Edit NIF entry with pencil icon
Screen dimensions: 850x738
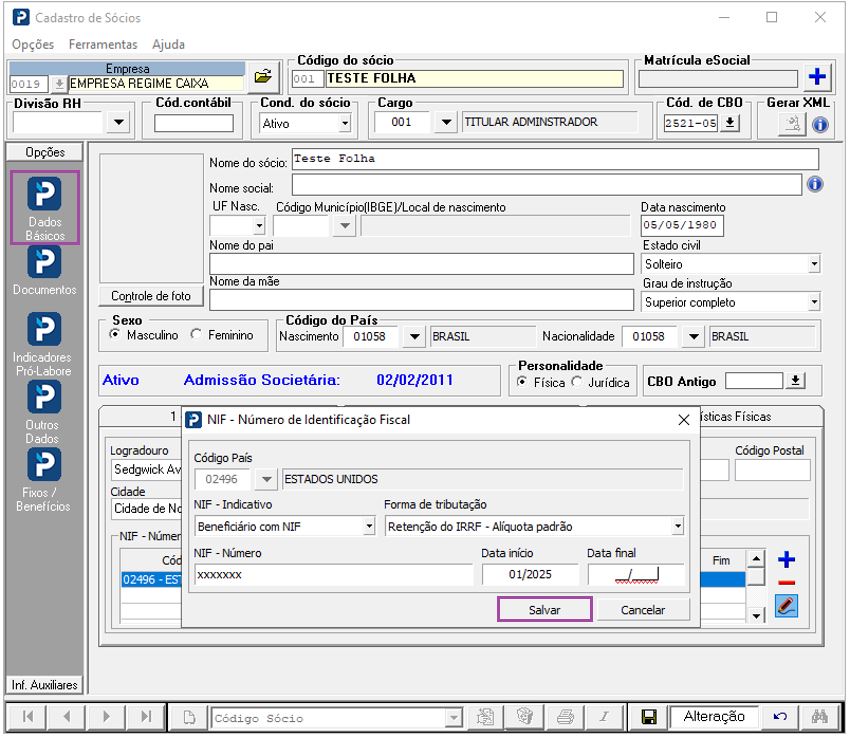786,606
